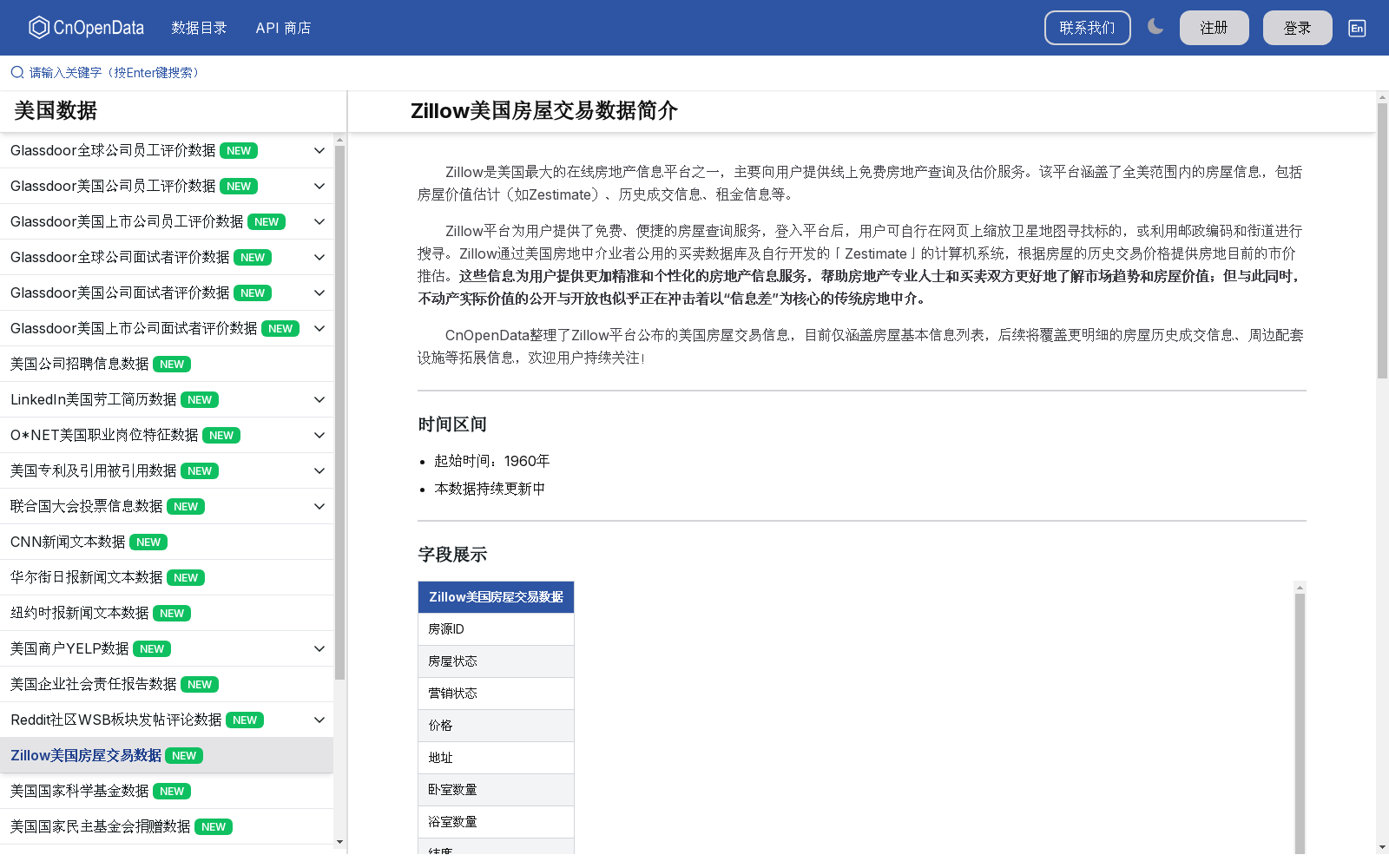The height and width of the screenshot is (868, 1389).
Task: Open 美国公司招聘信息数据 in sidebar
Action: 167,364
